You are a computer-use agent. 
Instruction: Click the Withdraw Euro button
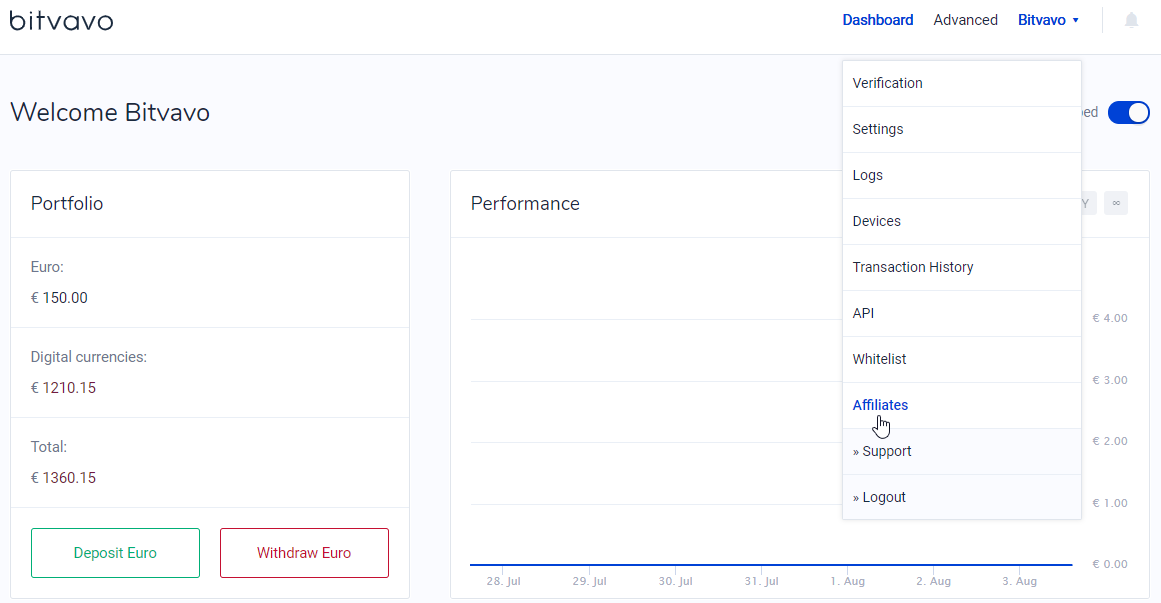tap(304, 553)
